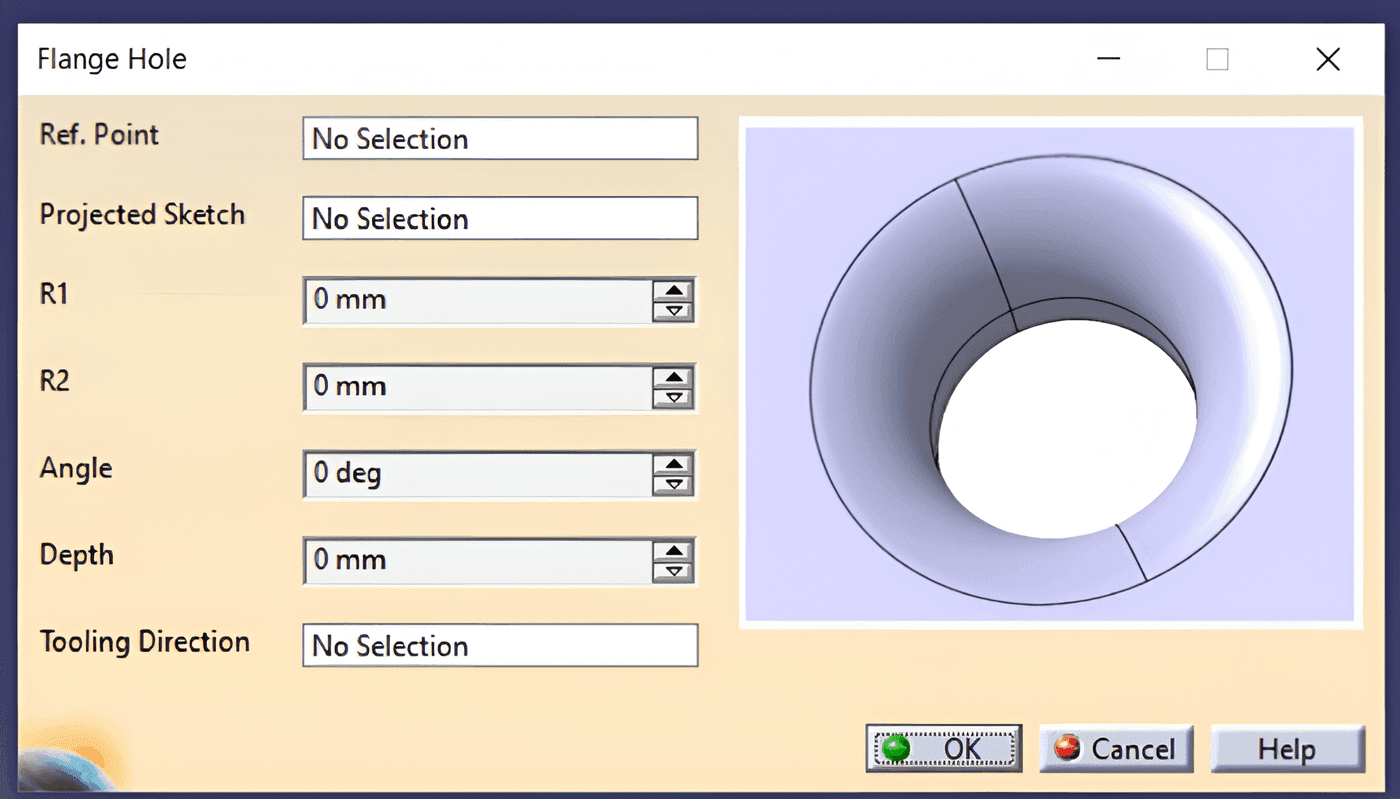Click the Tooling Direction label
Screen dimensions: 1400x799
pyautogui.click(x=145, y=641)
